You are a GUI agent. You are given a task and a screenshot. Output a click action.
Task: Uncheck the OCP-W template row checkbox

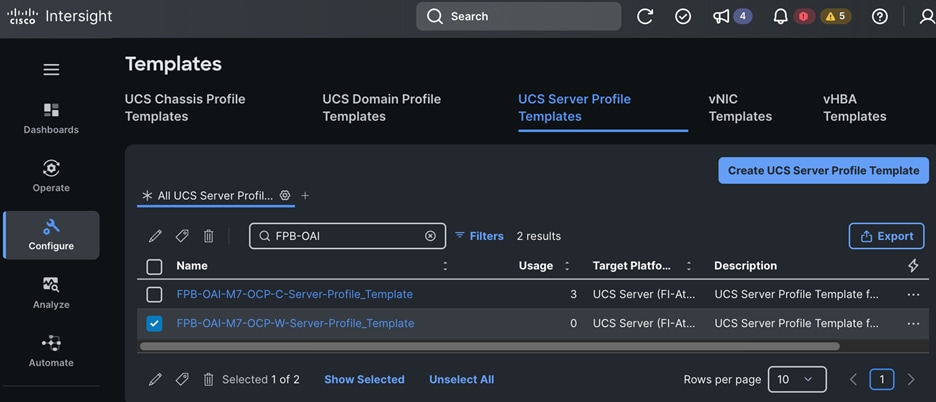tap(154, 324)
